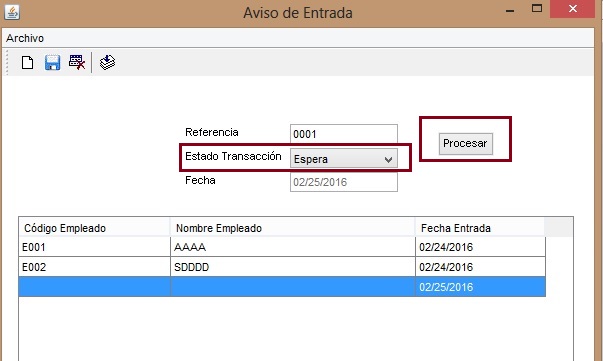Click the Fecha field showing 02/25/2016
The image size is (603, 361).
pyautogui.click(x=344, y=182)
